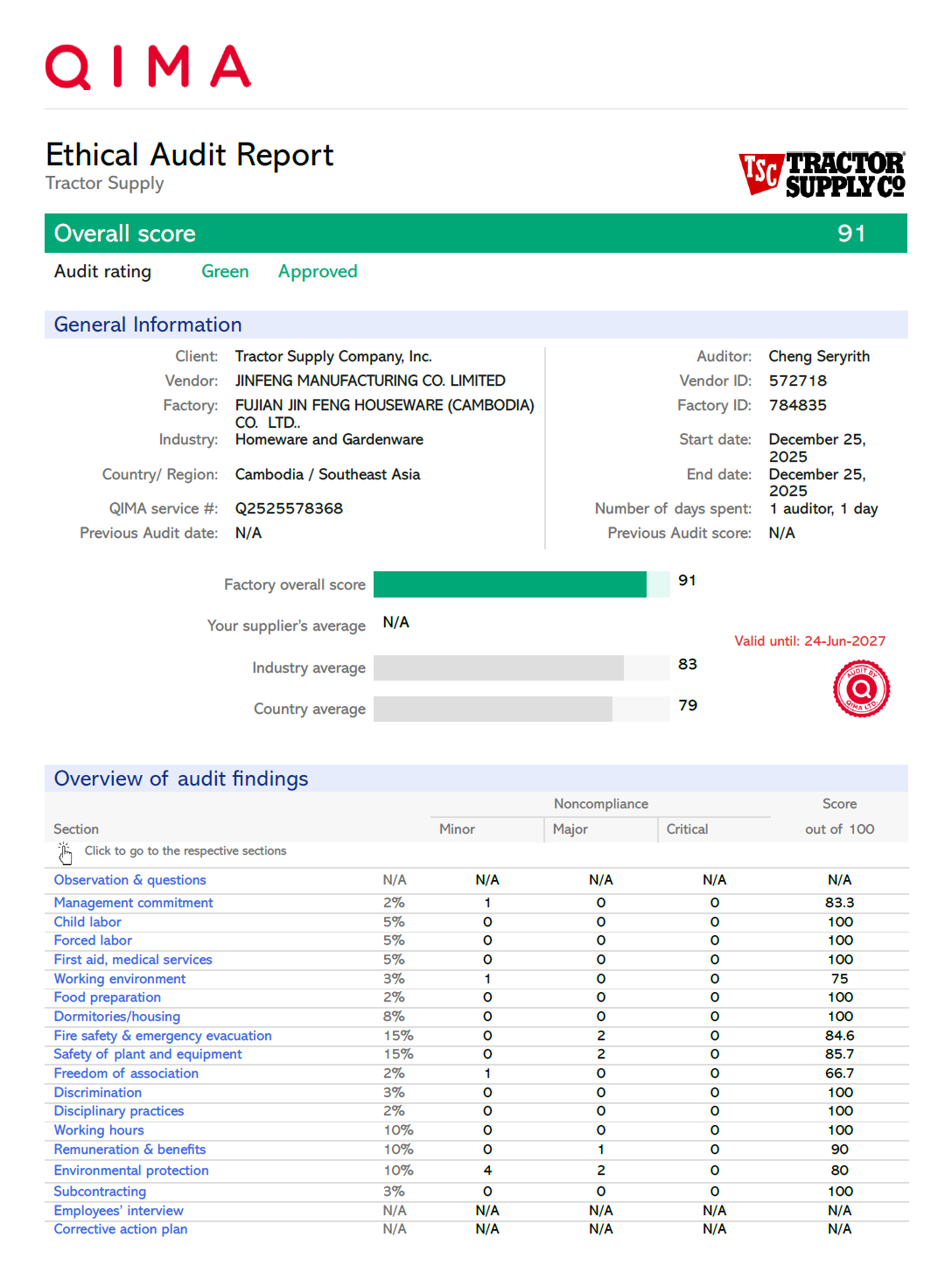Click Environmental protection minor count 4
This screenshot has height=1265, width=952.
487,1171
